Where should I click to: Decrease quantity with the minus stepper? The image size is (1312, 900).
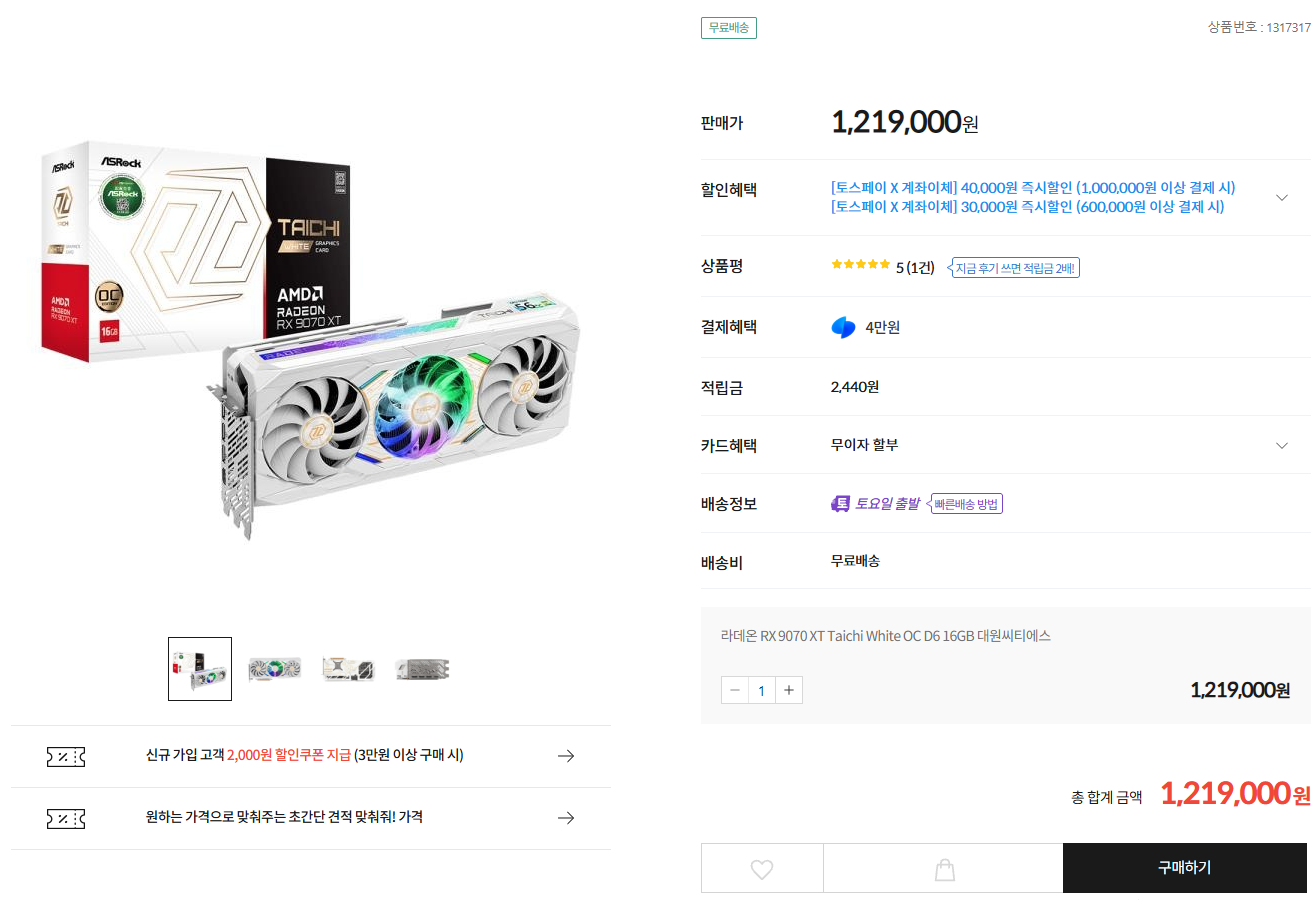[734, 690]
